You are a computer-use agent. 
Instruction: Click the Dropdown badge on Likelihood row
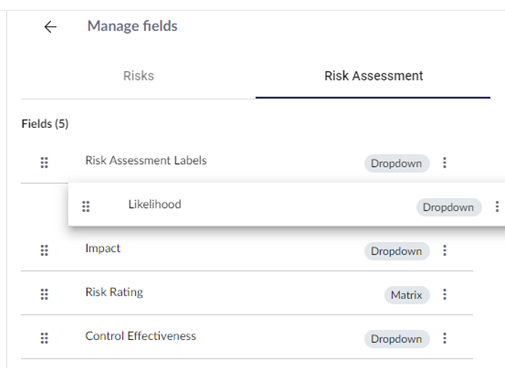(449, 207)
